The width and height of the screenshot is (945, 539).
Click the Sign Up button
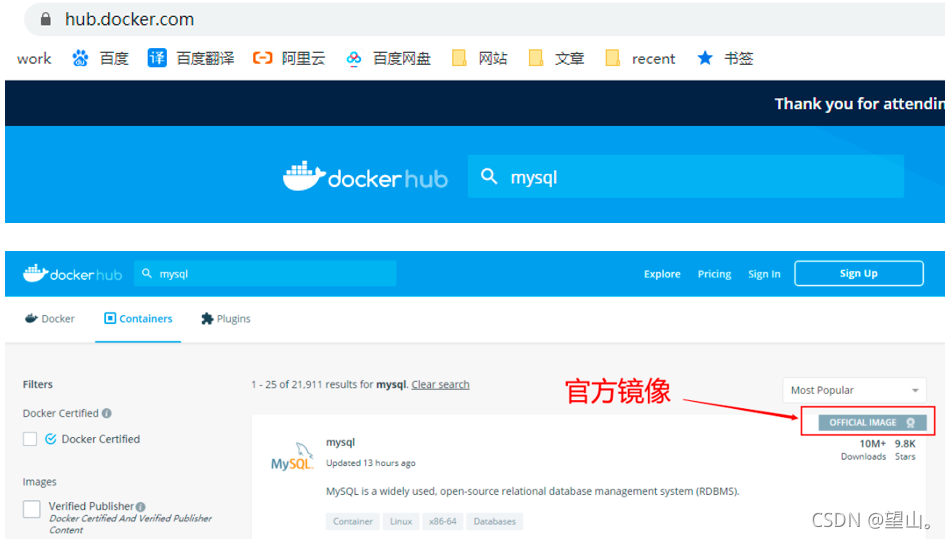(x=859, y=273)
